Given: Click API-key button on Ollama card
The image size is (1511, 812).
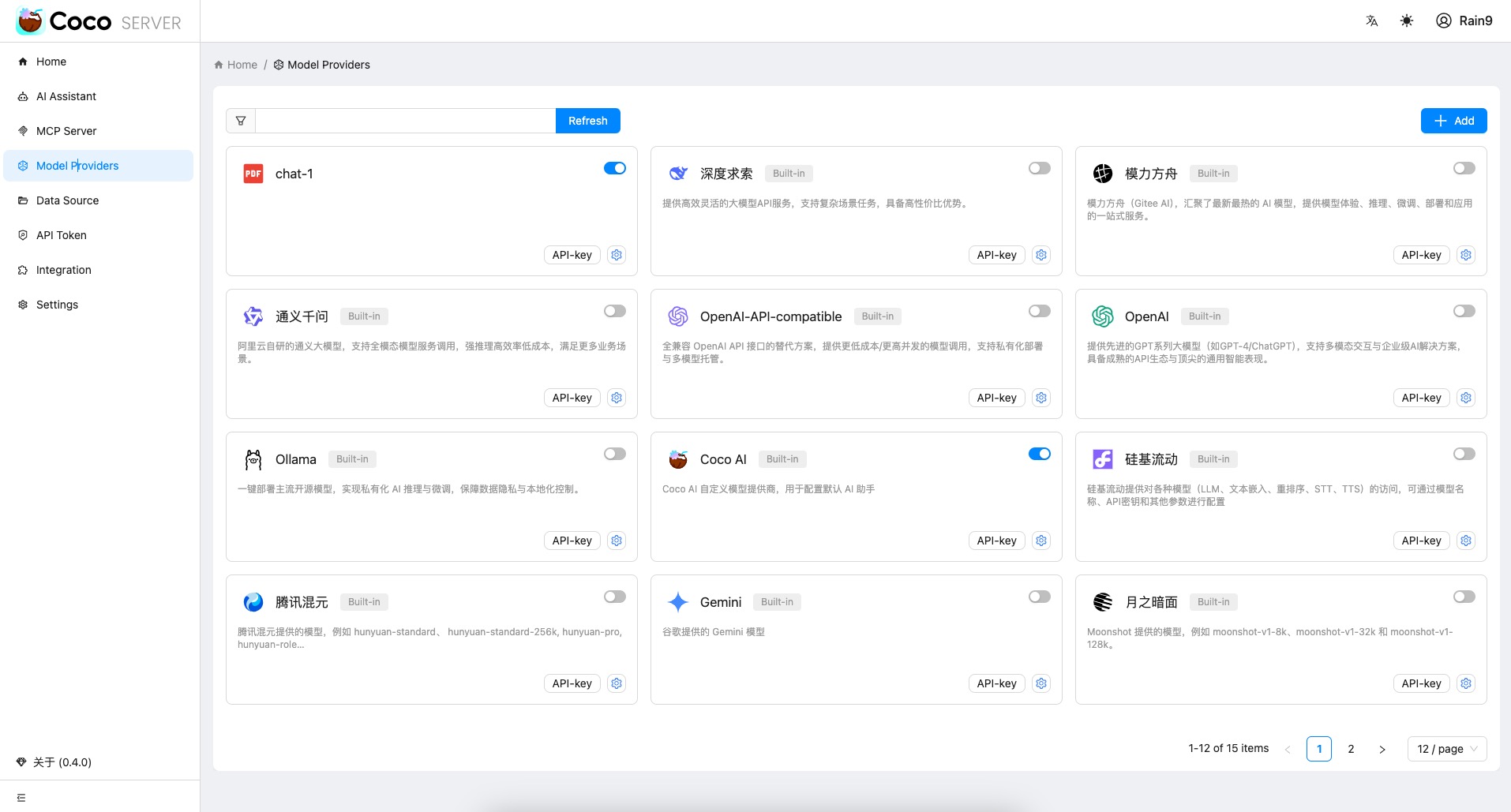Looking at the screenshot, I should click(x=572, y=541).
